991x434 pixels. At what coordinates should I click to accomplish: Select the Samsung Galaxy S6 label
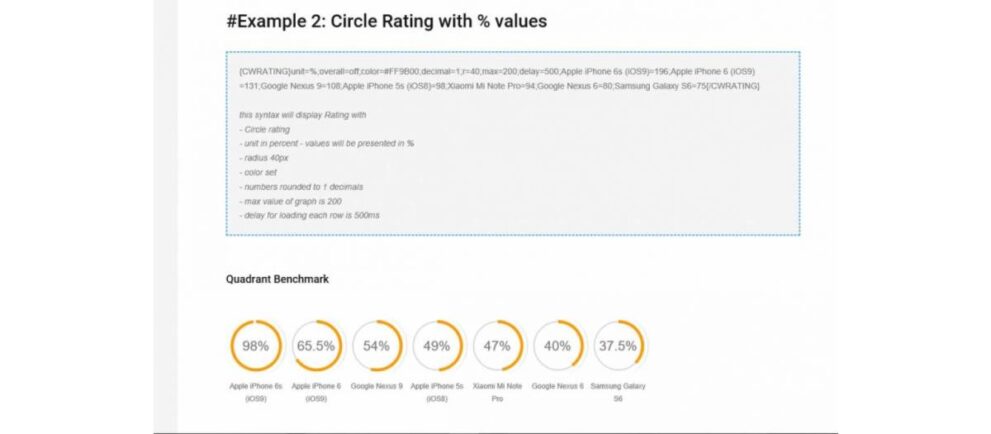(x=618, y=392)
